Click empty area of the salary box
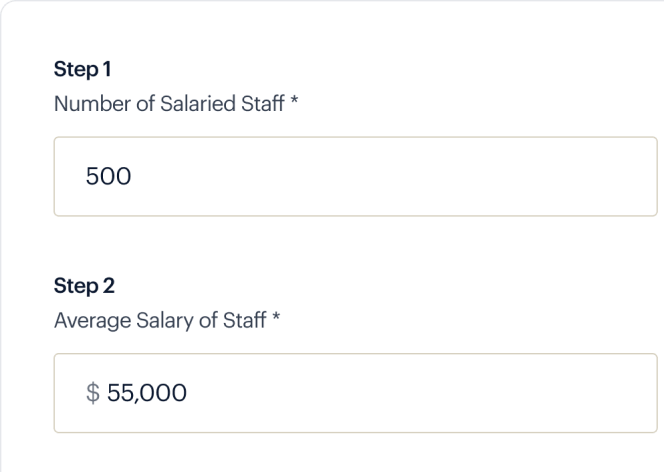664x472 pixels. [421, 393]
